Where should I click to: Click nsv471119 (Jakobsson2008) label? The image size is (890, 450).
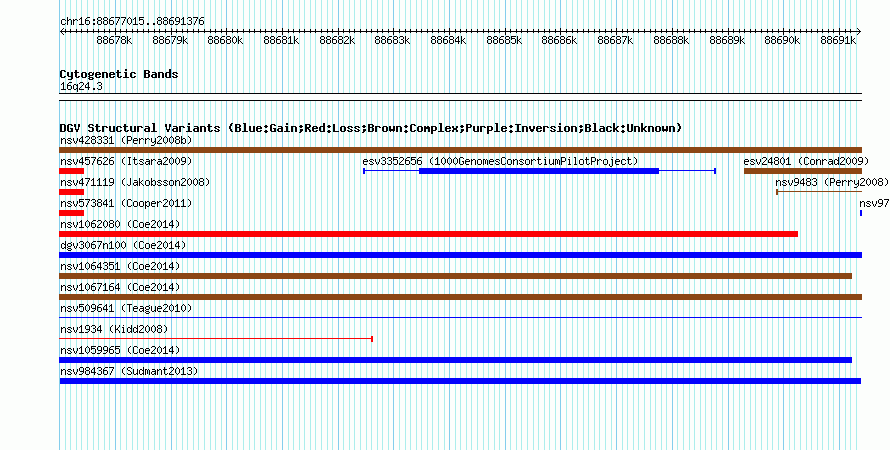(135, 182)
